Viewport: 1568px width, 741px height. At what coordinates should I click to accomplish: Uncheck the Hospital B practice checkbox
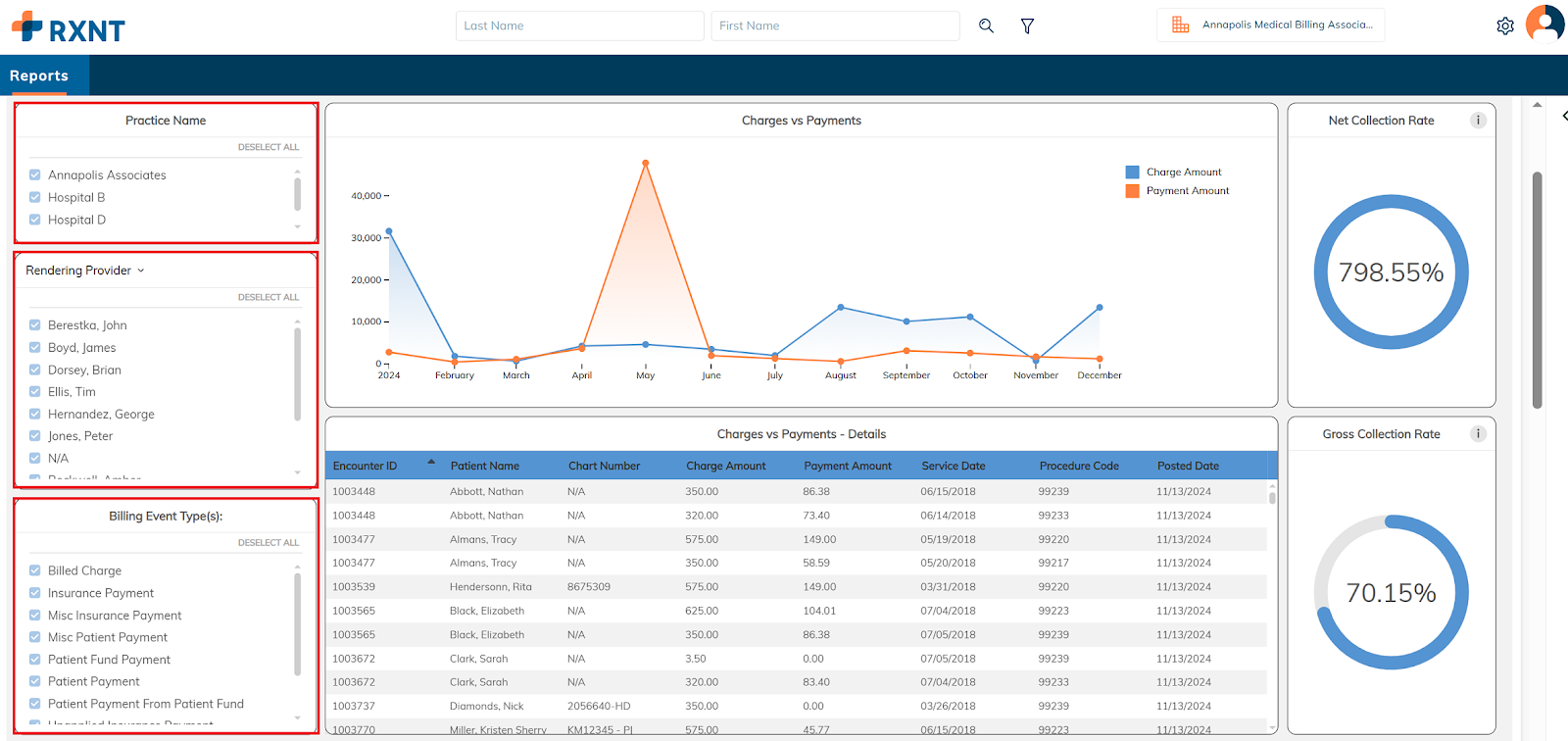click(35, 197)
